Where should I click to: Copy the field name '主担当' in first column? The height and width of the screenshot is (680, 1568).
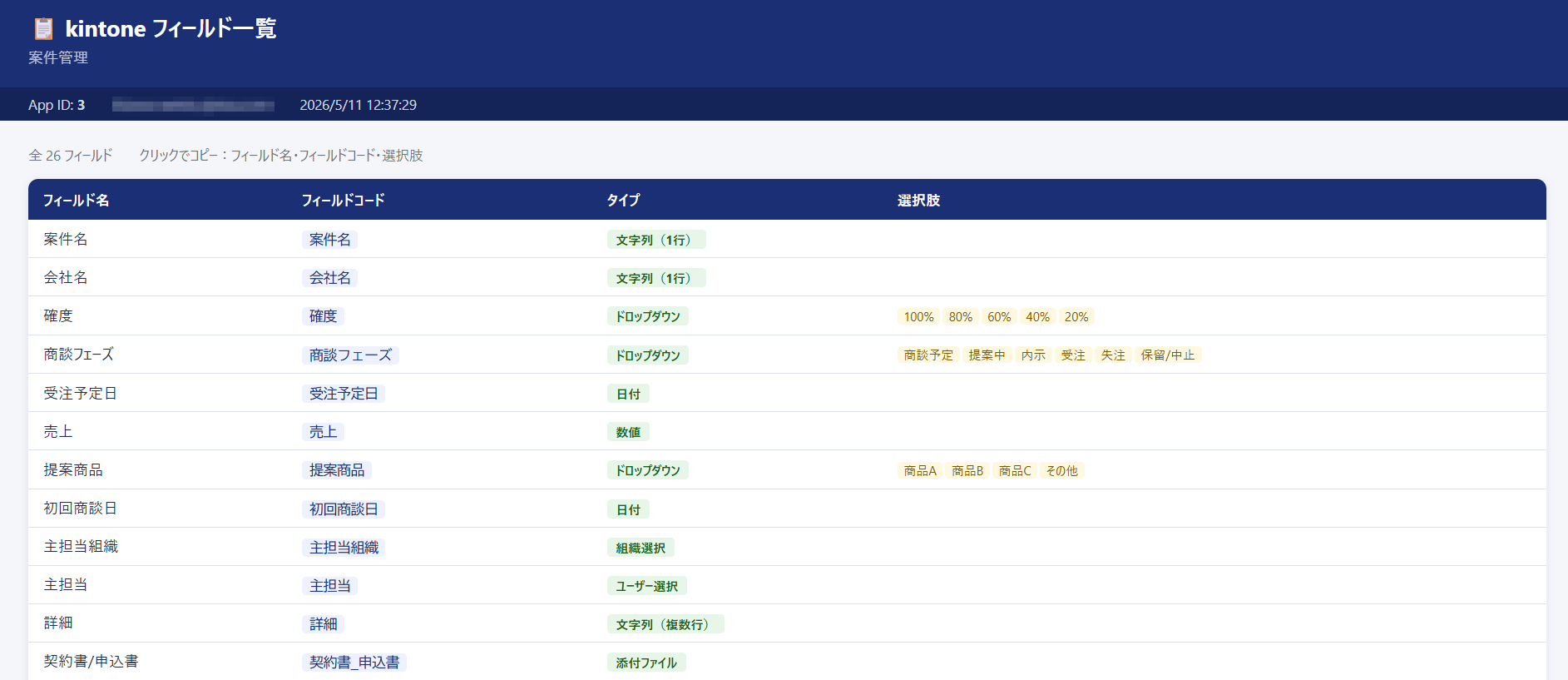(66, 584)
